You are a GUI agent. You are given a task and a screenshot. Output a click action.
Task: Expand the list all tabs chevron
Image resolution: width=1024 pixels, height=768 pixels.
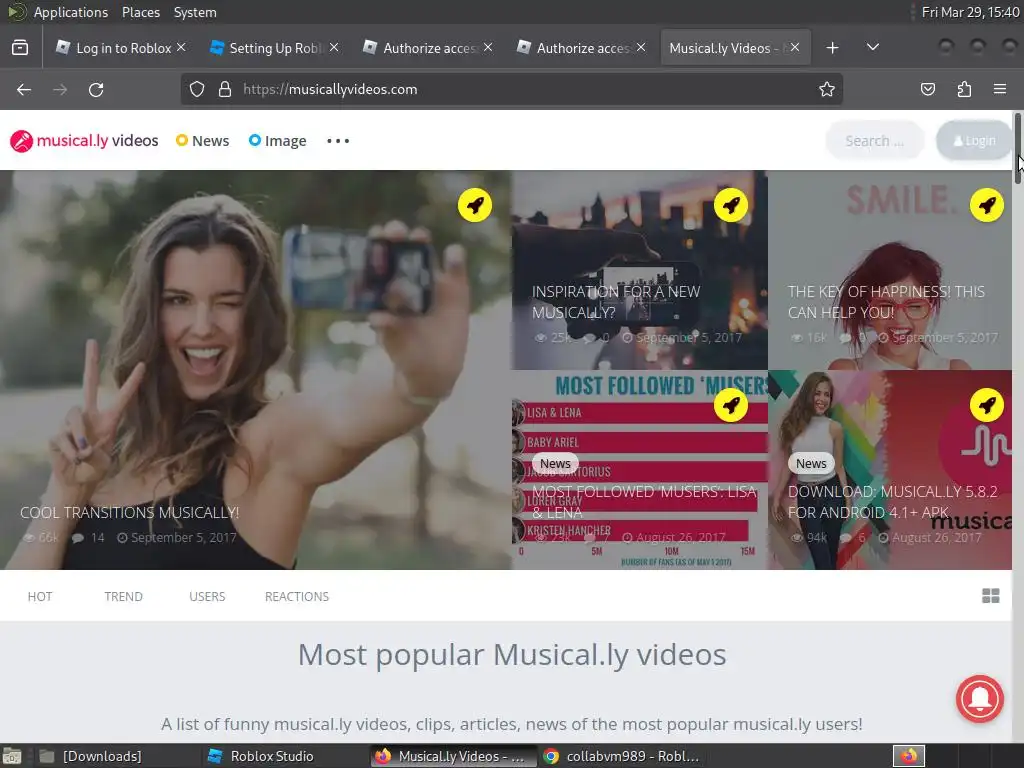point(872,48)
